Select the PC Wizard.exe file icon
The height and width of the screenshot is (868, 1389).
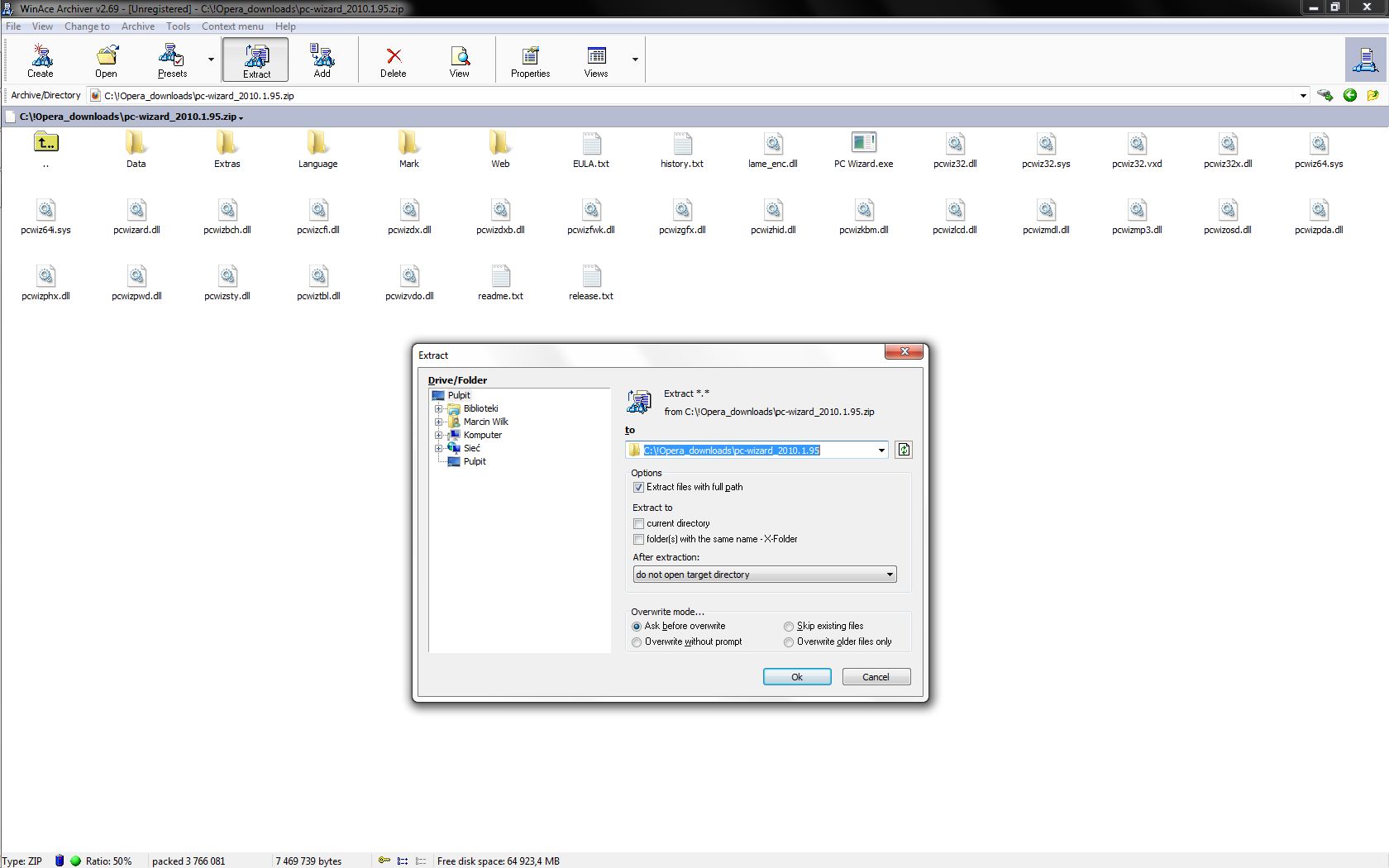pos(864,142)
